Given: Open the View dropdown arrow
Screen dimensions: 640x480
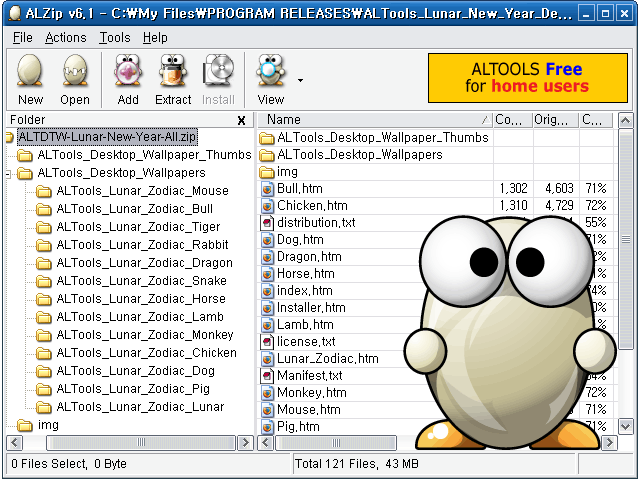Looking at the screenshot, I should click(300, 80).
